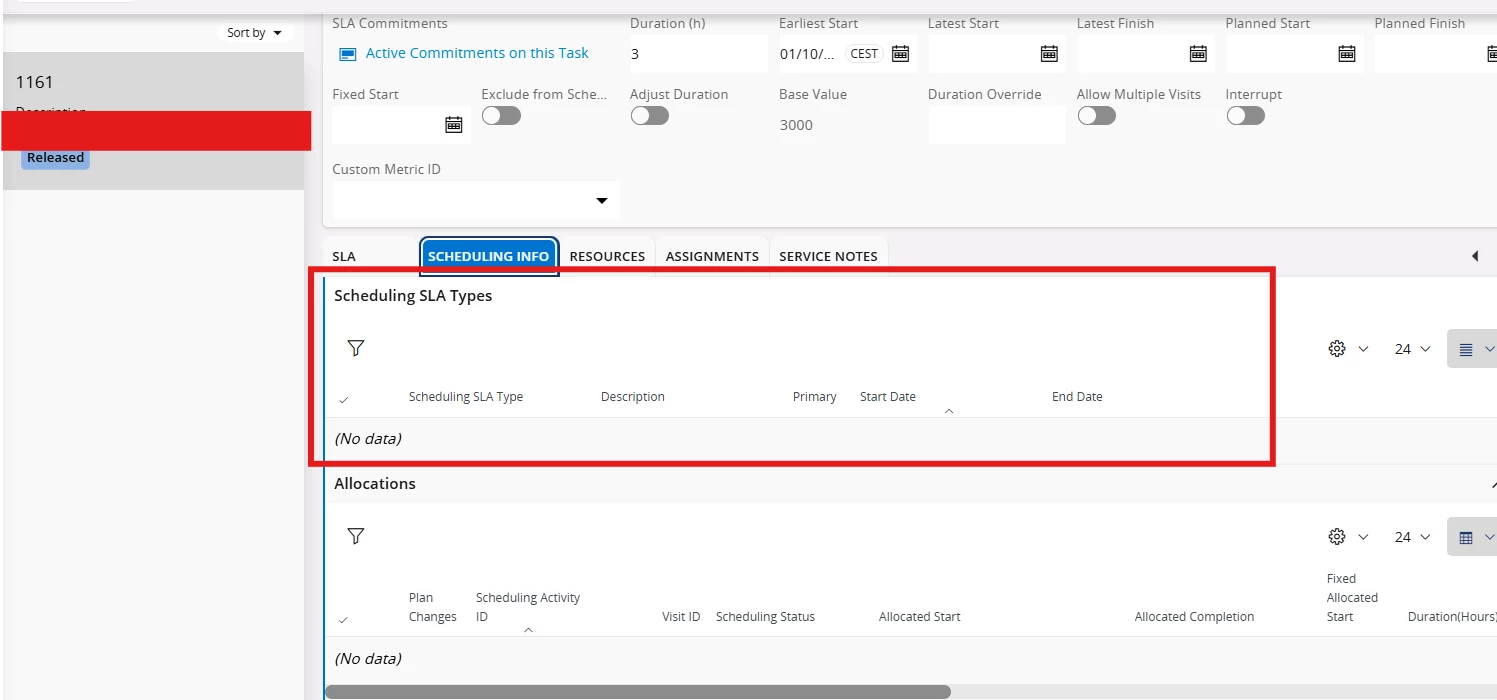This screenshot has height=700, width=1497.
Task: Toggle the Interrupt switch
Action: click(1245, 116)
